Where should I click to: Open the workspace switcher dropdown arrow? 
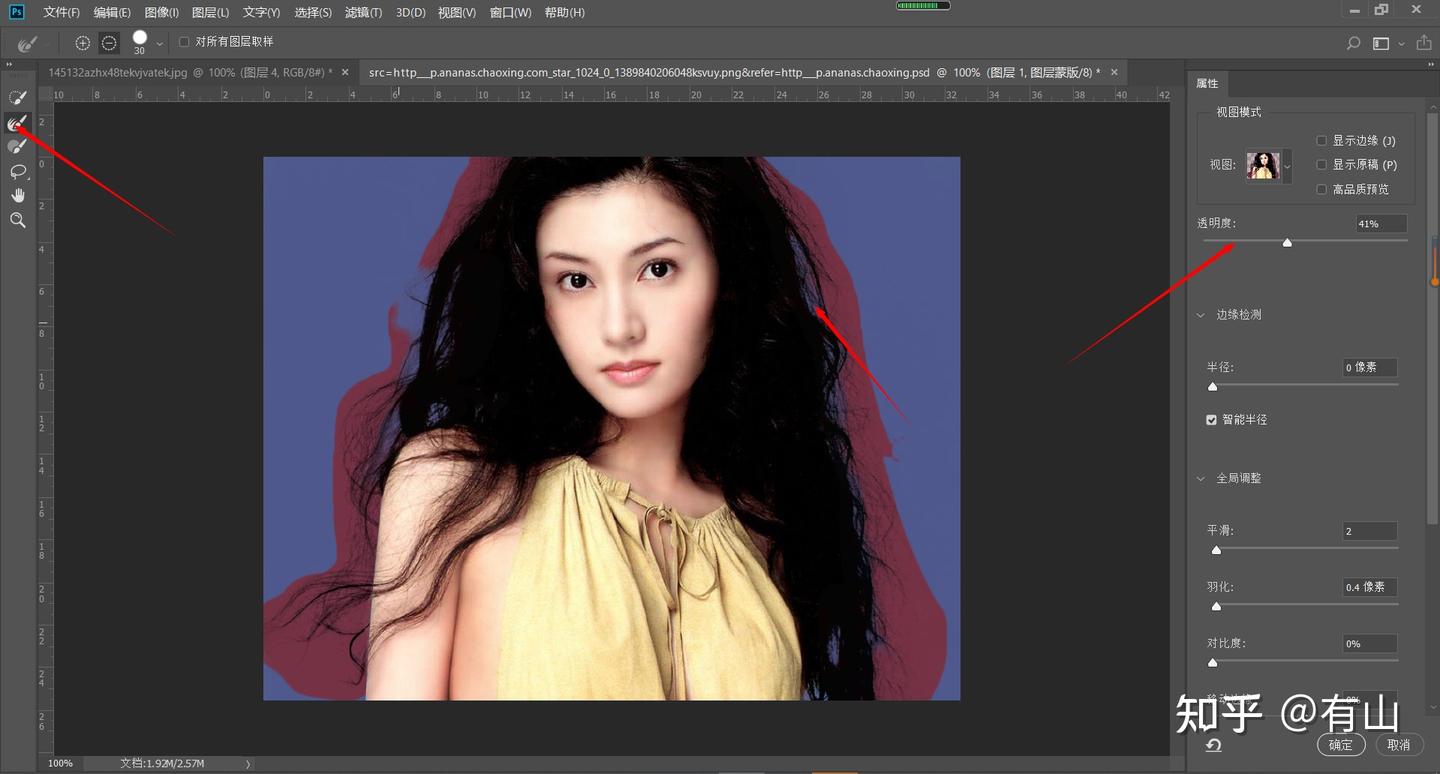pyautogui.click(x=1401, y=44)
